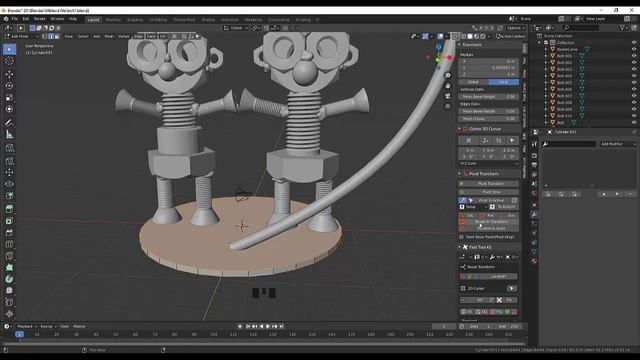Jump to the timeline start frame

[x=248, y=326]
